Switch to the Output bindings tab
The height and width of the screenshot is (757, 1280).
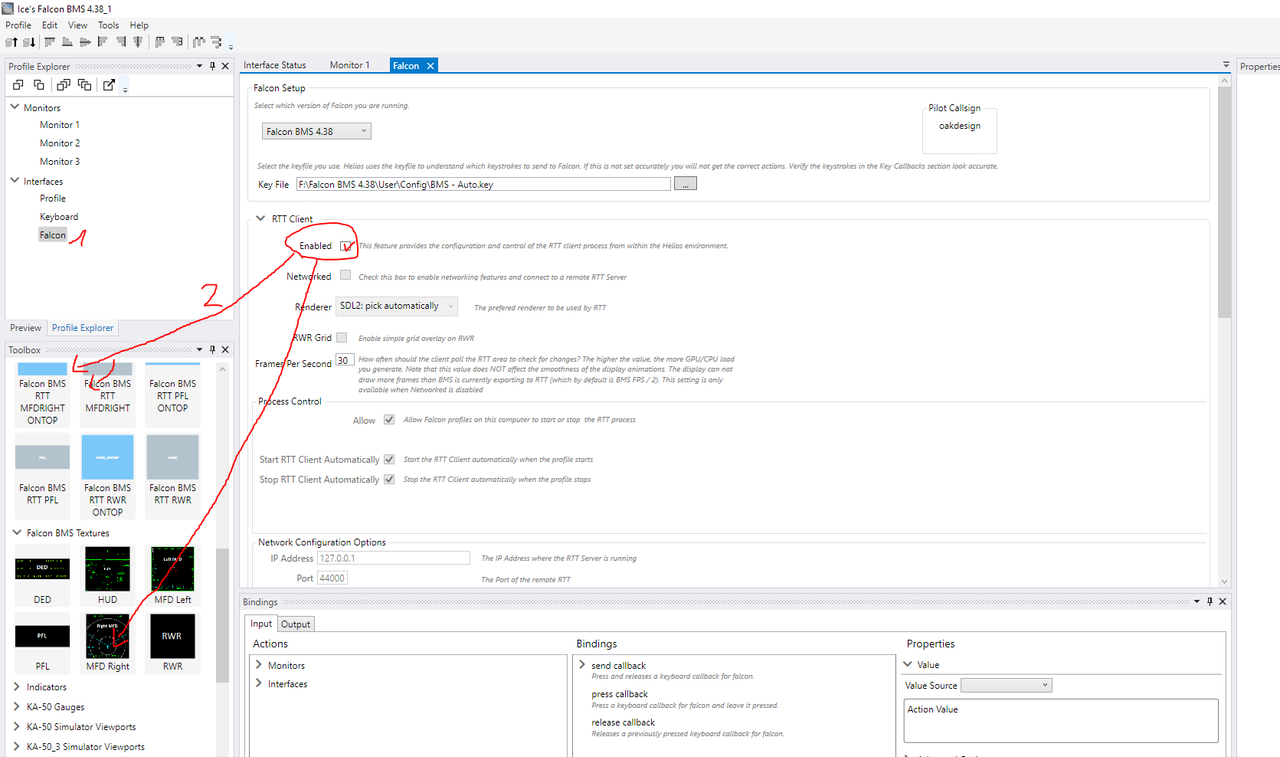pos(296,623)
